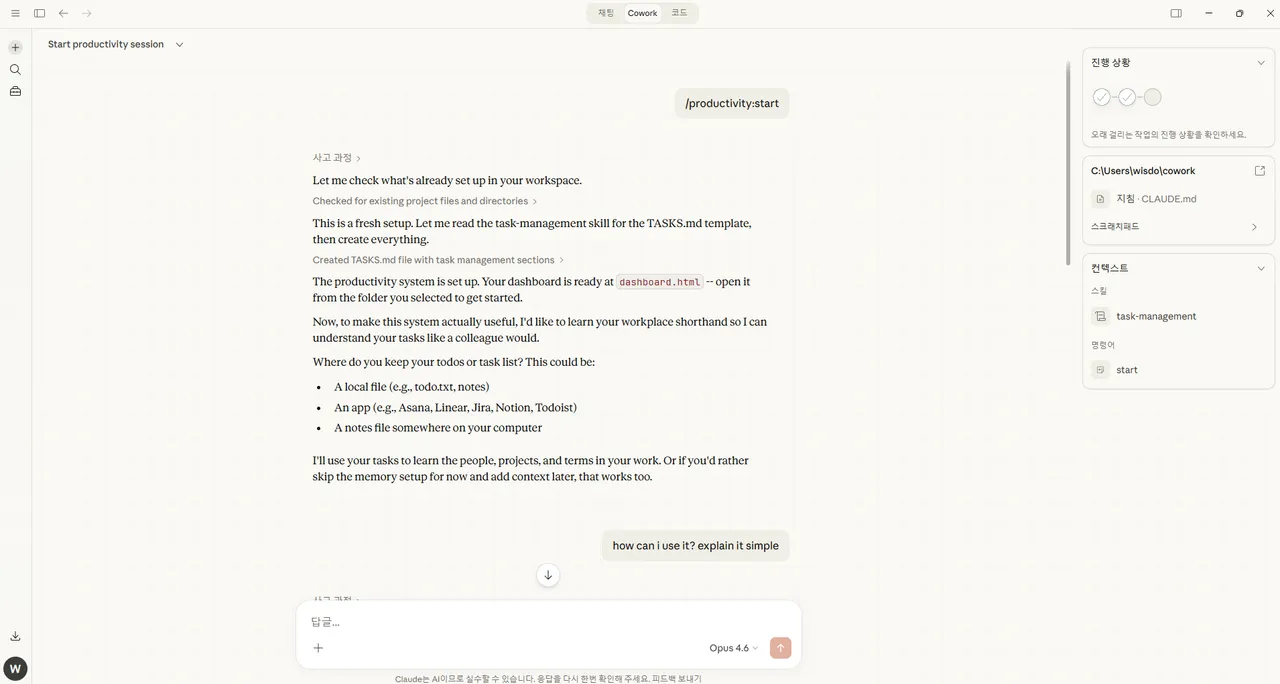The width and height of the screenshot is (1280, 684).
Task: Start a new task with plus icon in left sidebar
Action: 15,47
